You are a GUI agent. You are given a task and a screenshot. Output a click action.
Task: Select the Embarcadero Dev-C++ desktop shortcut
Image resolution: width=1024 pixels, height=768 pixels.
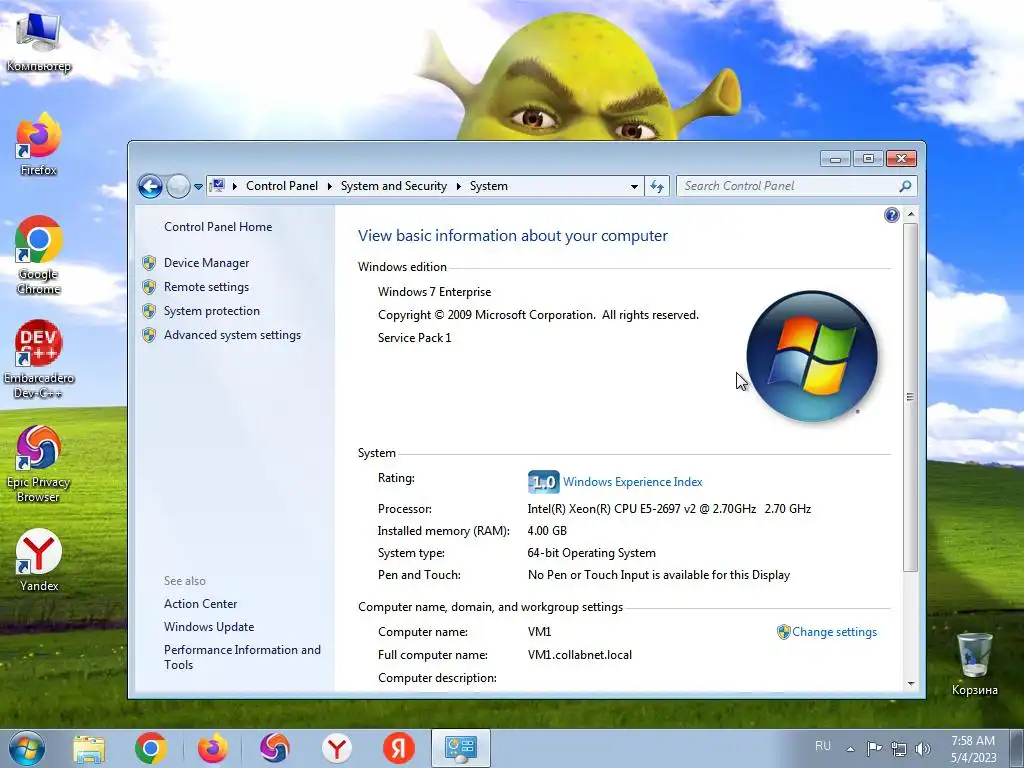[x=39, y=359]
